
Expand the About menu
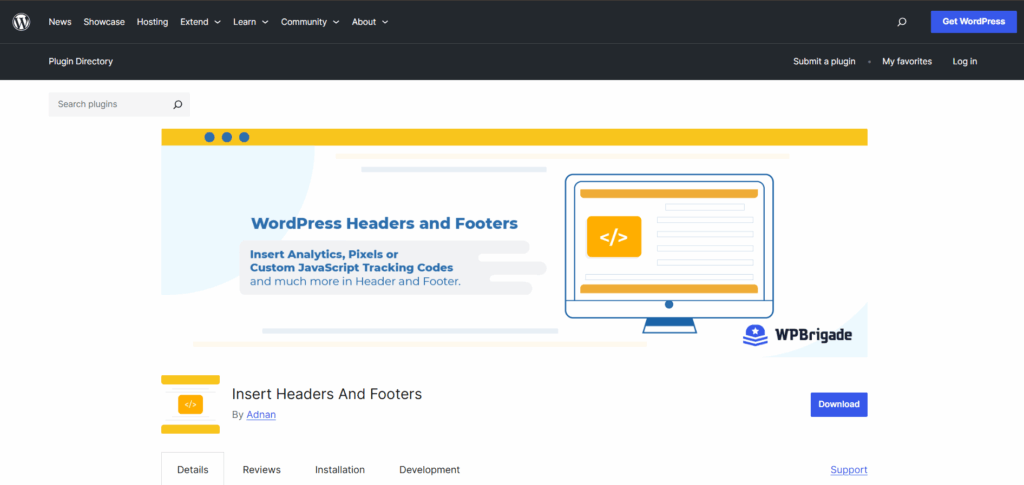[370, 22]
